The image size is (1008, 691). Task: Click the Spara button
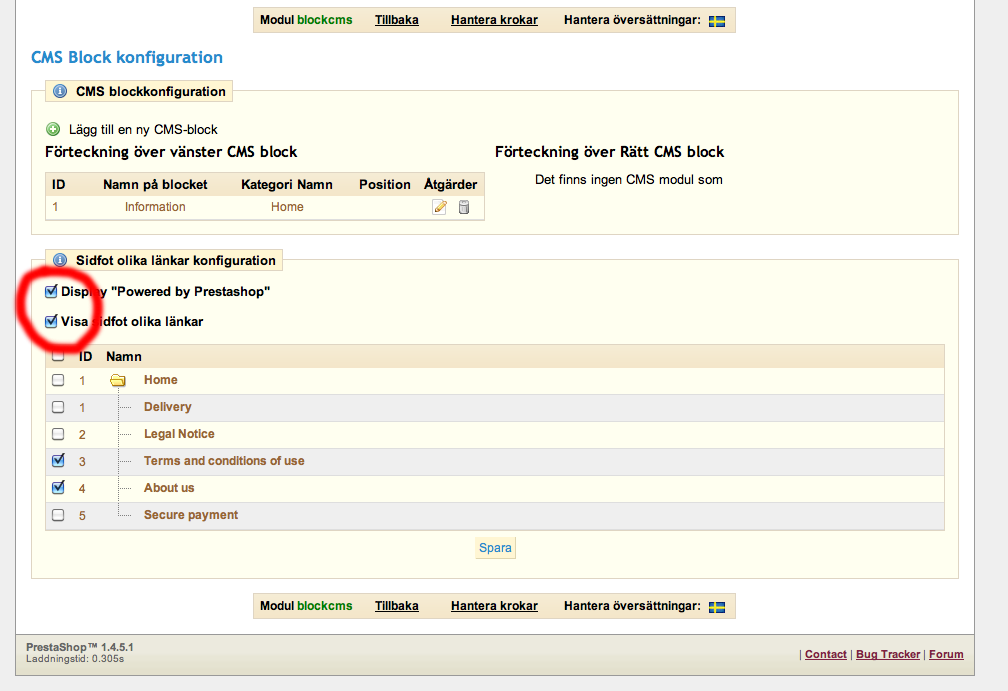pyautogui.click(x=495, y=548)
